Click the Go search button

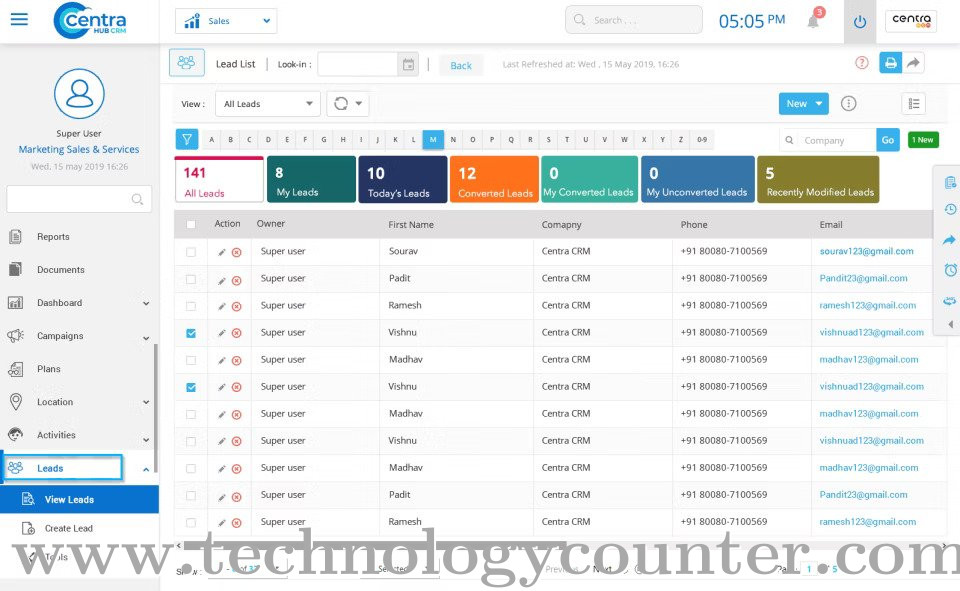click(x=888, y=140)
